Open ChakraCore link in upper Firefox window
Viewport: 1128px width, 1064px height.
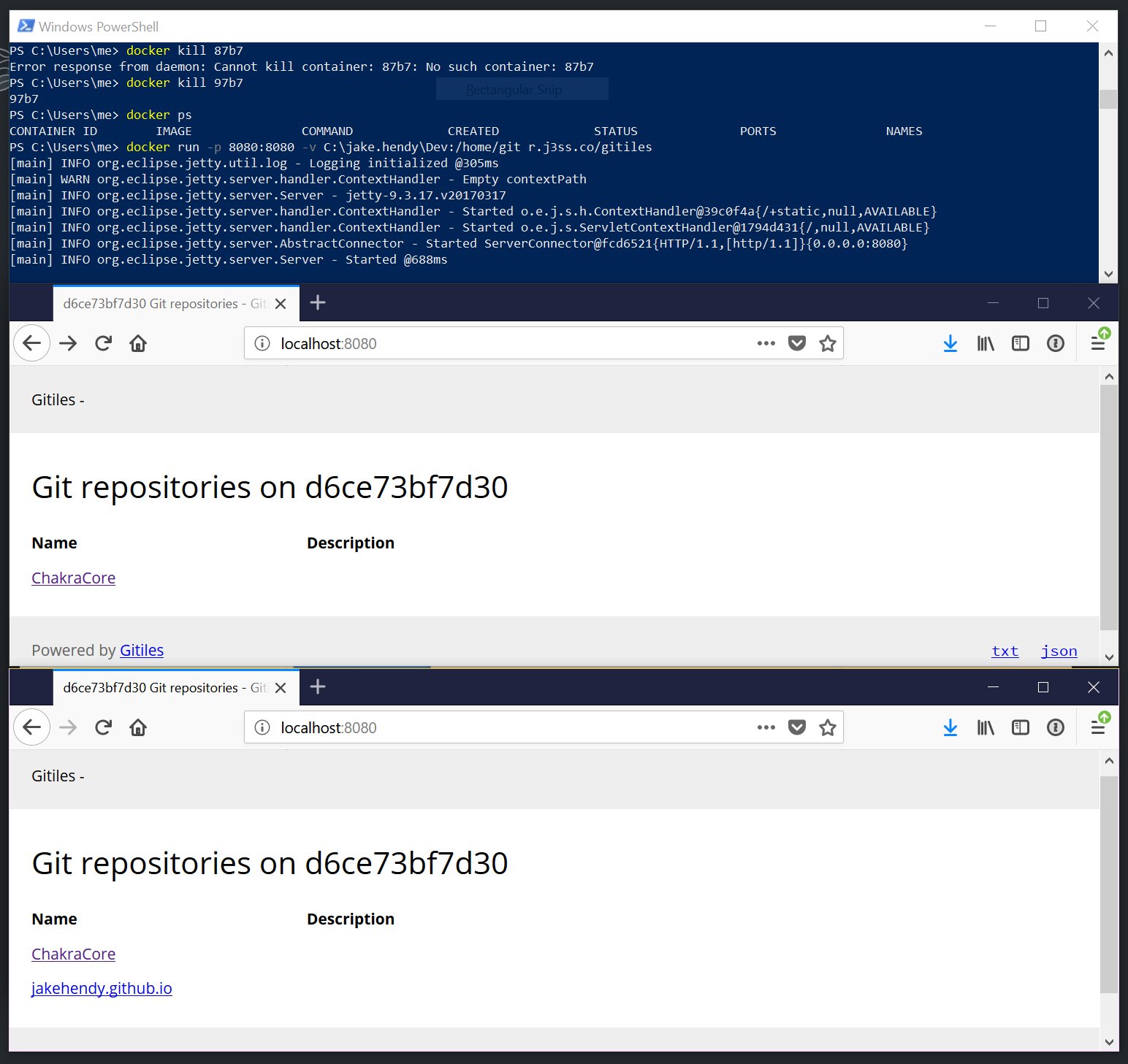click(x=73, y=578)
